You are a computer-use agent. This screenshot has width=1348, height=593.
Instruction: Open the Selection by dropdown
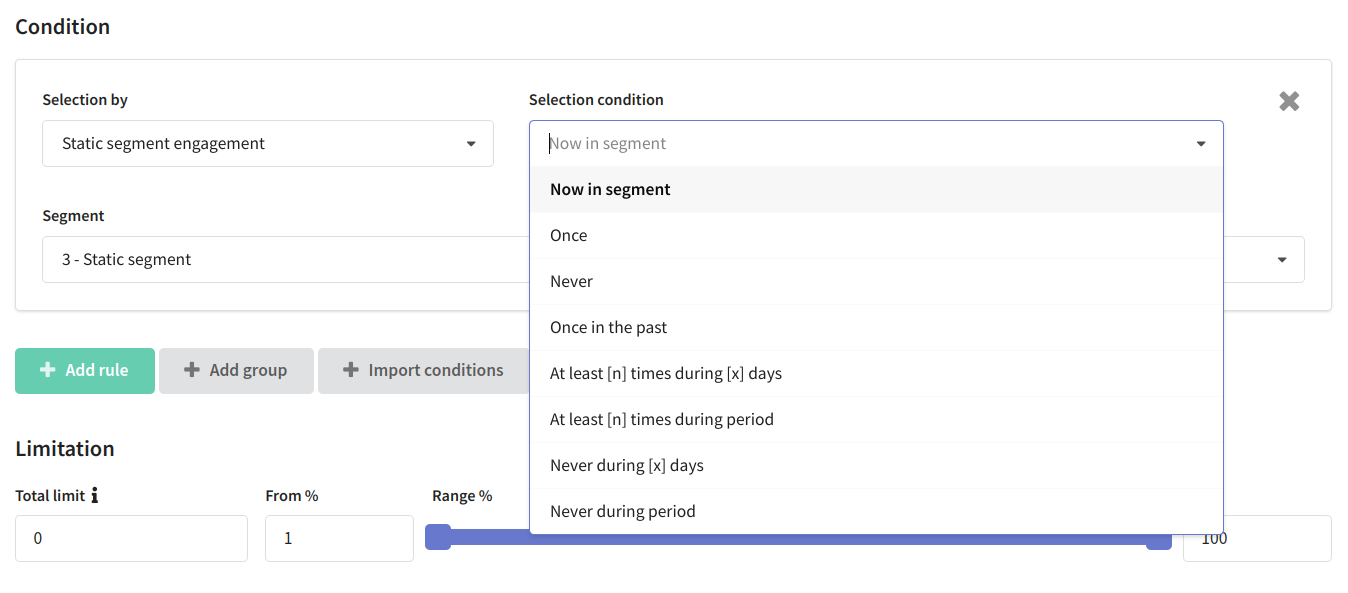(x=268, y=144)
